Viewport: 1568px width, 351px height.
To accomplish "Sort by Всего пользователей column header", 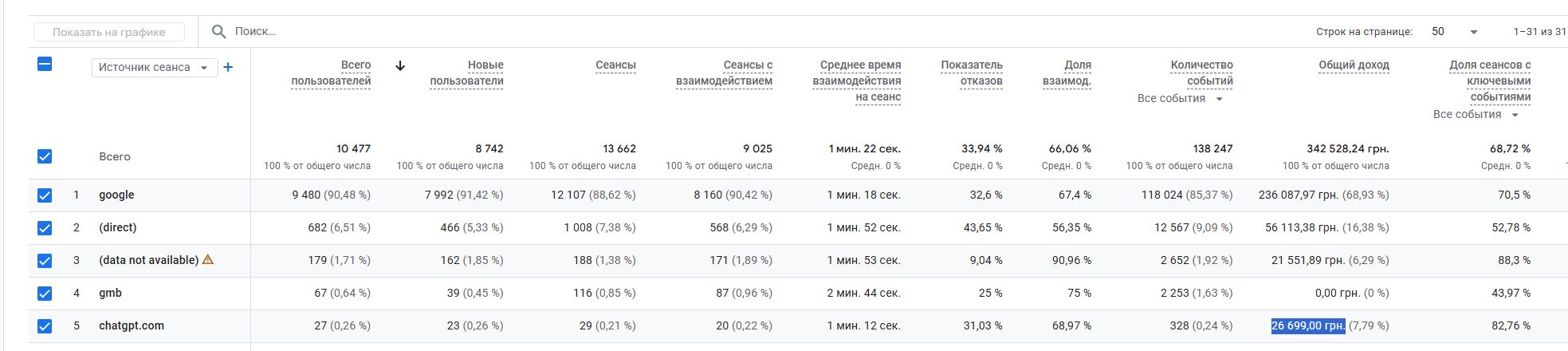I will point(332,73).
